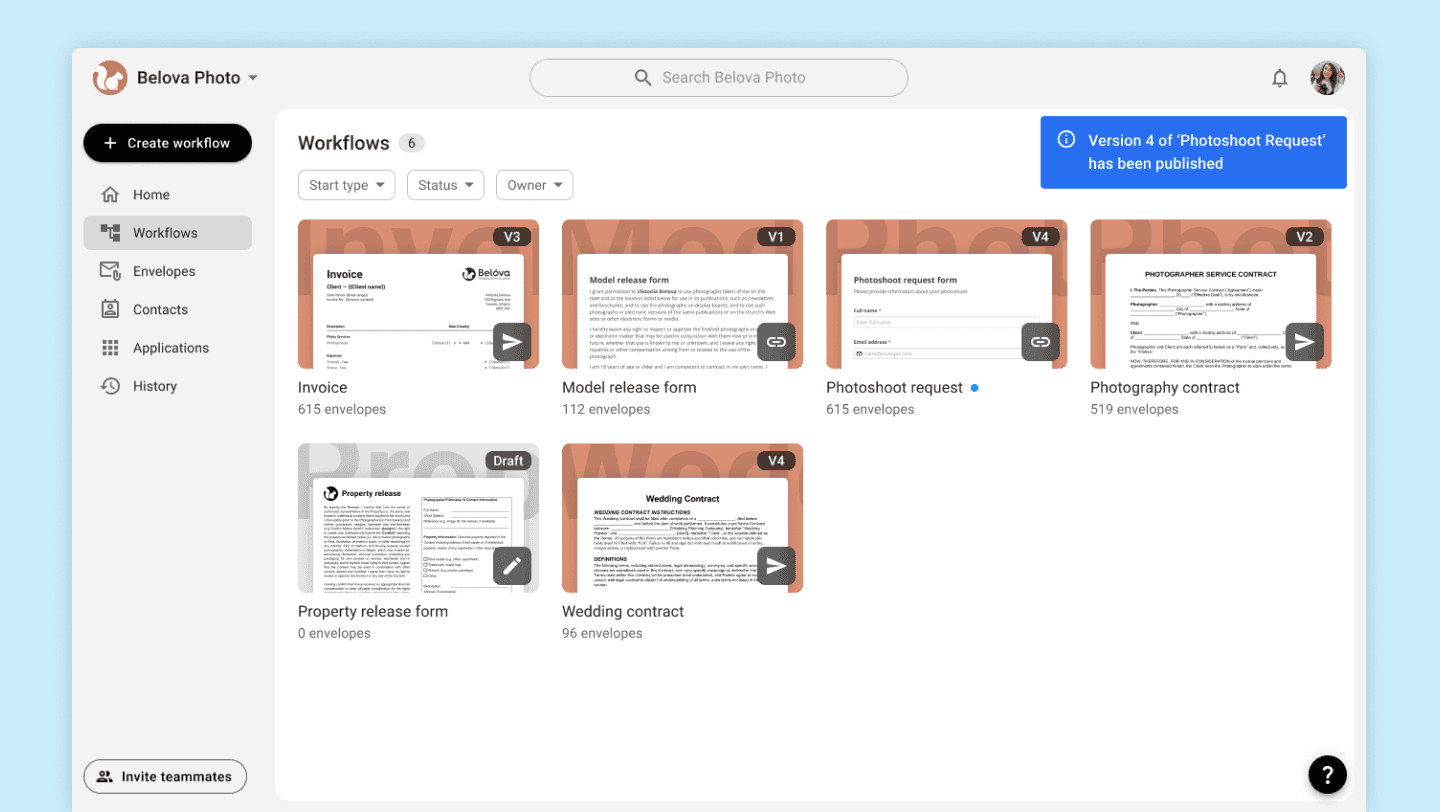The image size is (1440, 812).
Task: Expand the Belova Photo workspace dropdown
Action: [253, 78]
